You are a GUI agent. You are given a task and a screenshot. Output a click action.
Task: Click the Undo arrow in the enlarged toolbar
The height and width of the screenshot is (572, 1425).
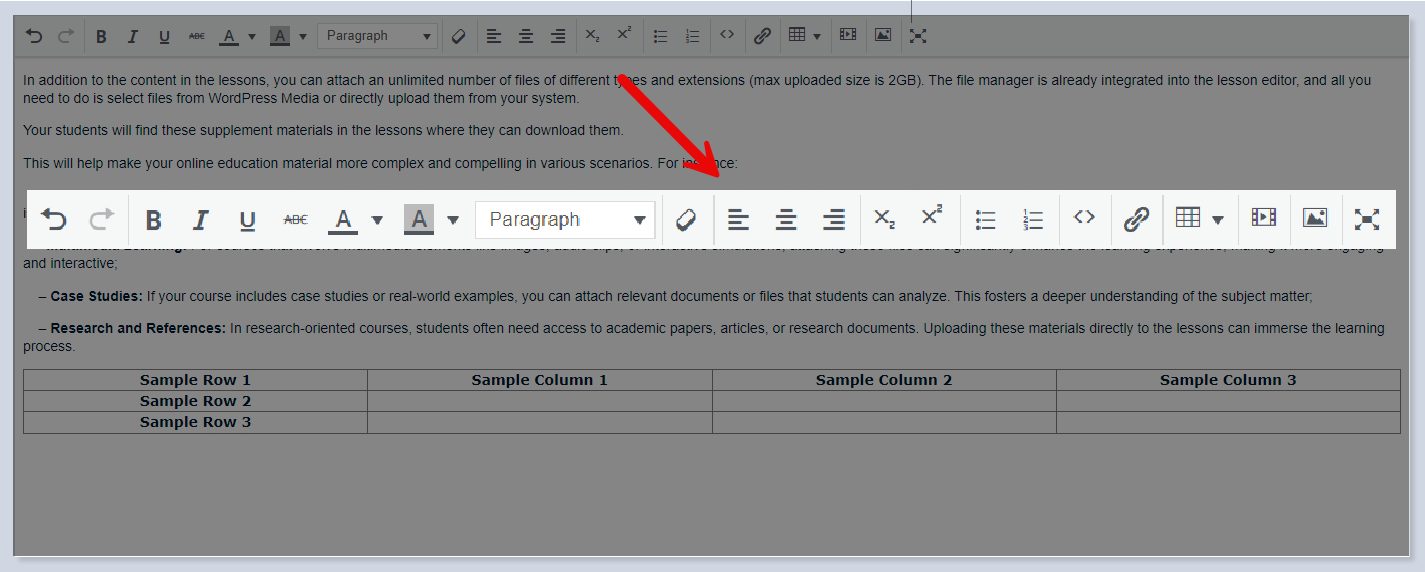click(54, 219)
